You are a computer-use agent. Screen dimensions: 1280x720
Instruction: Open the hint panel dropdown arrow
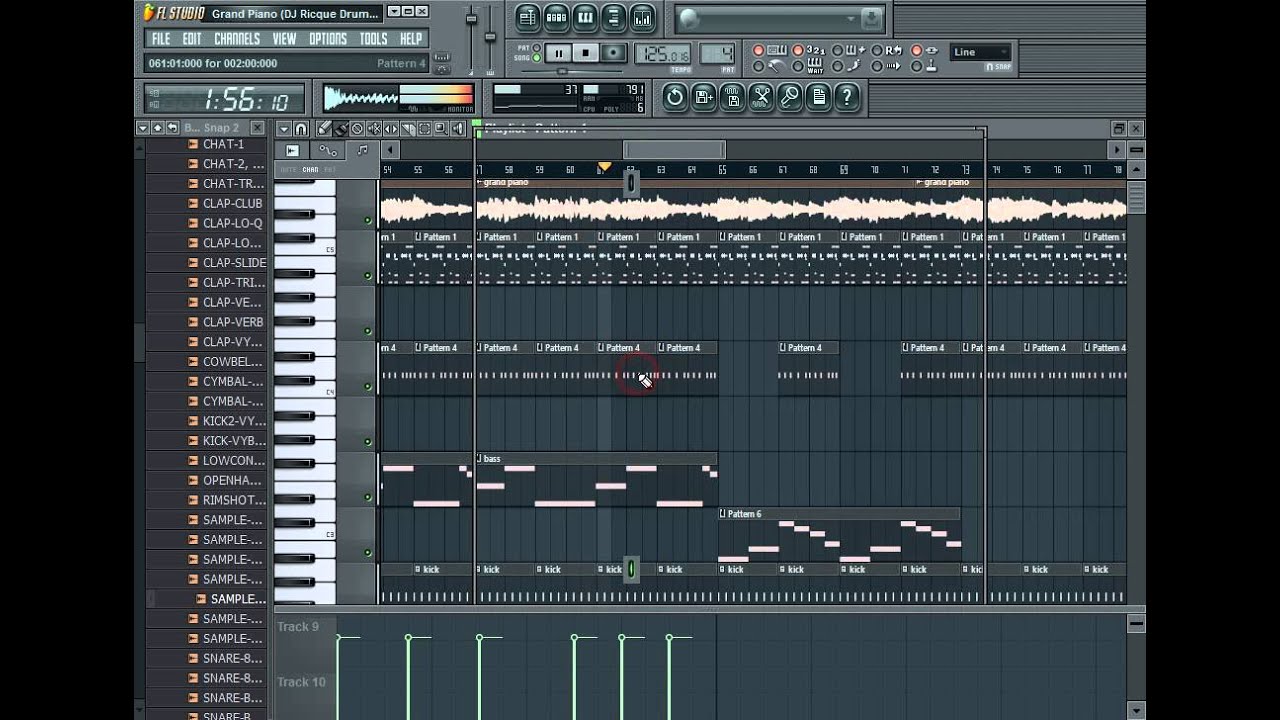(850, 18)
